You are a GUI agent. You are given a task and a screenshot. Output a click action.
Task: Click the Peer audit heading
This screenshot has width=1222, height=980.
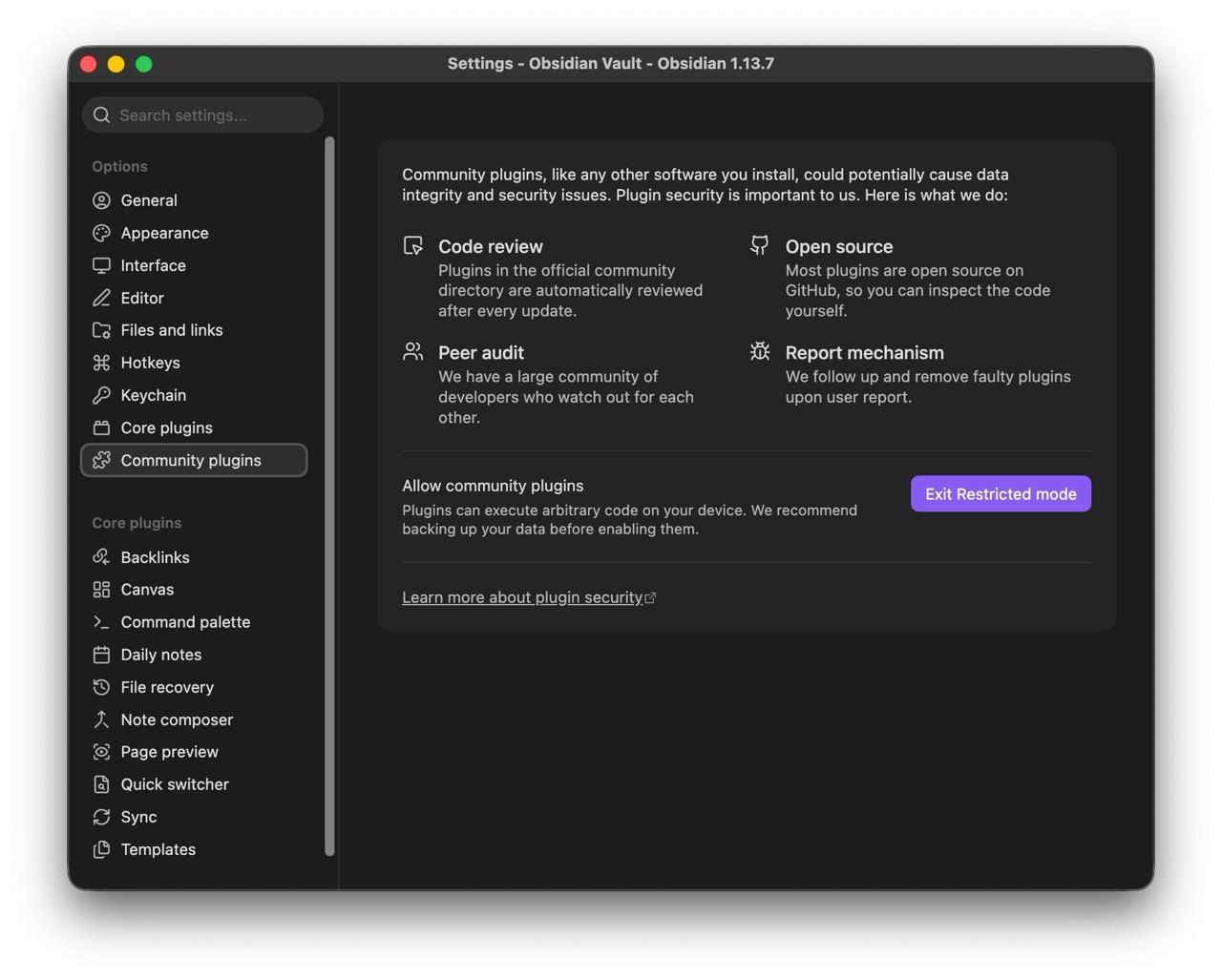(481, 352)
